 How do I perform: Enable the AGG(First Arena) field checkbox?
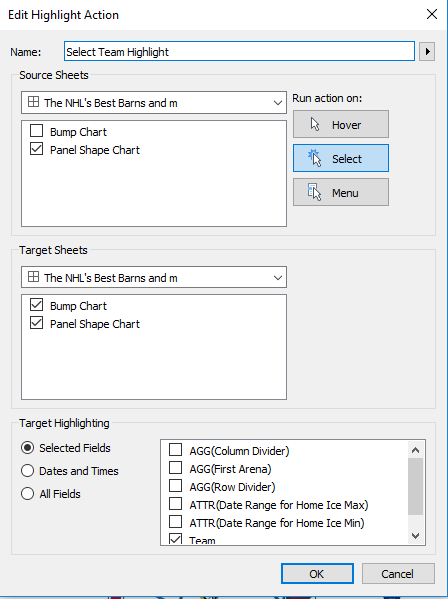tap(175, 468)
